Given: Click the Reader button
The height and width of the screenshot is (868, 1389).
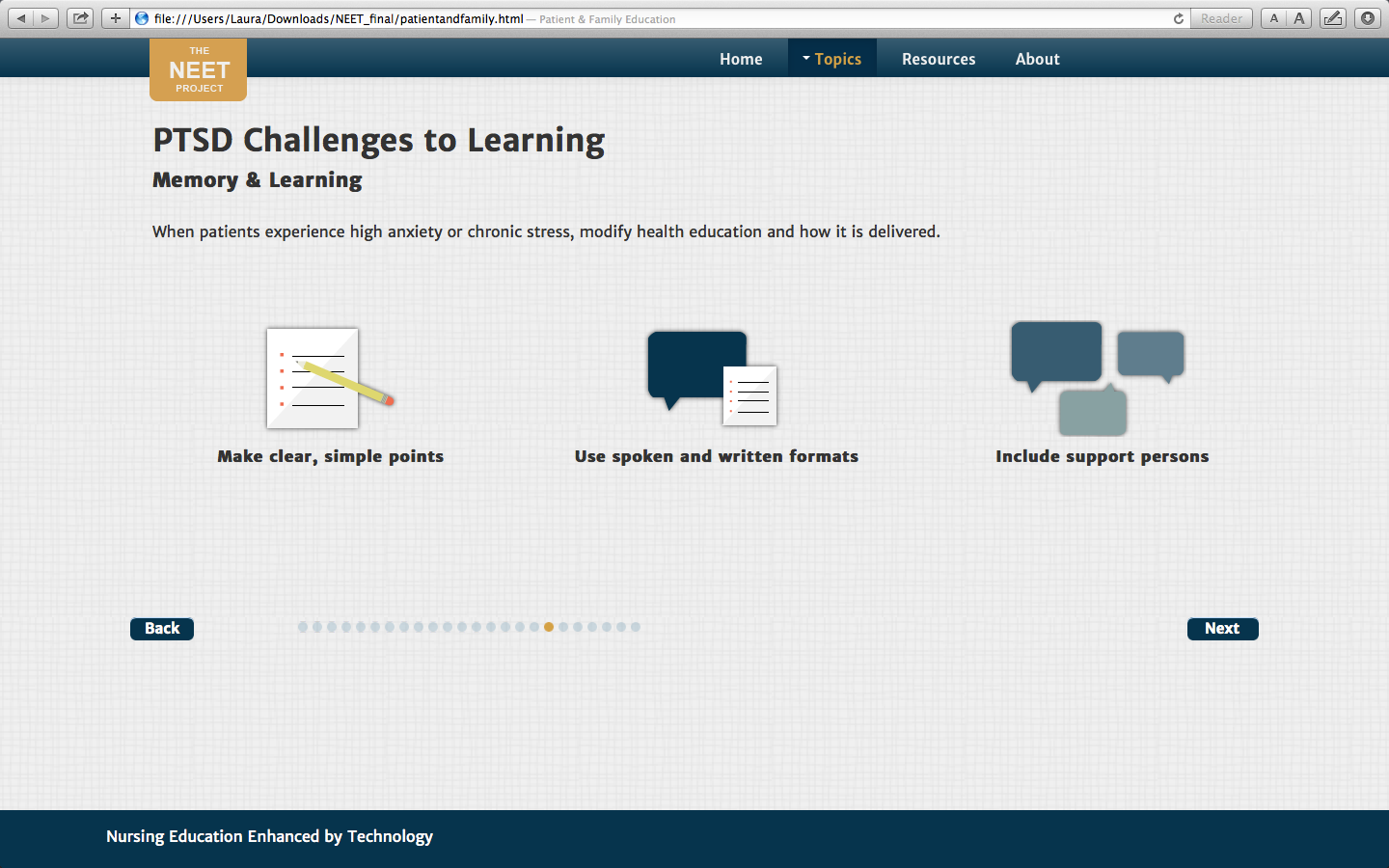Looking at the screenshot, I should [1221, 18].
